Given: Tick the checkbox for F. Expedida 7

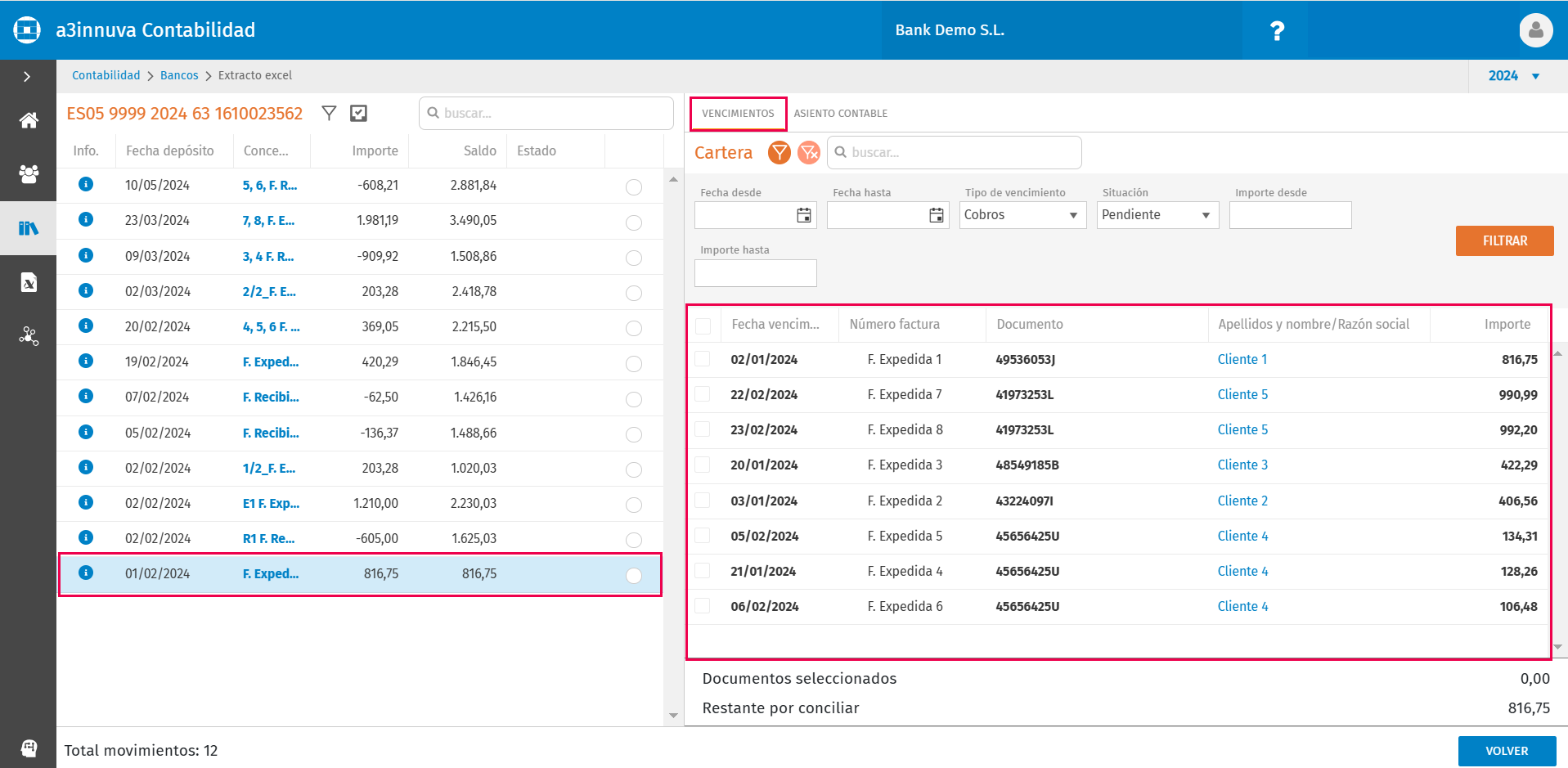Looking at the screenshot, I should (703, 394).
